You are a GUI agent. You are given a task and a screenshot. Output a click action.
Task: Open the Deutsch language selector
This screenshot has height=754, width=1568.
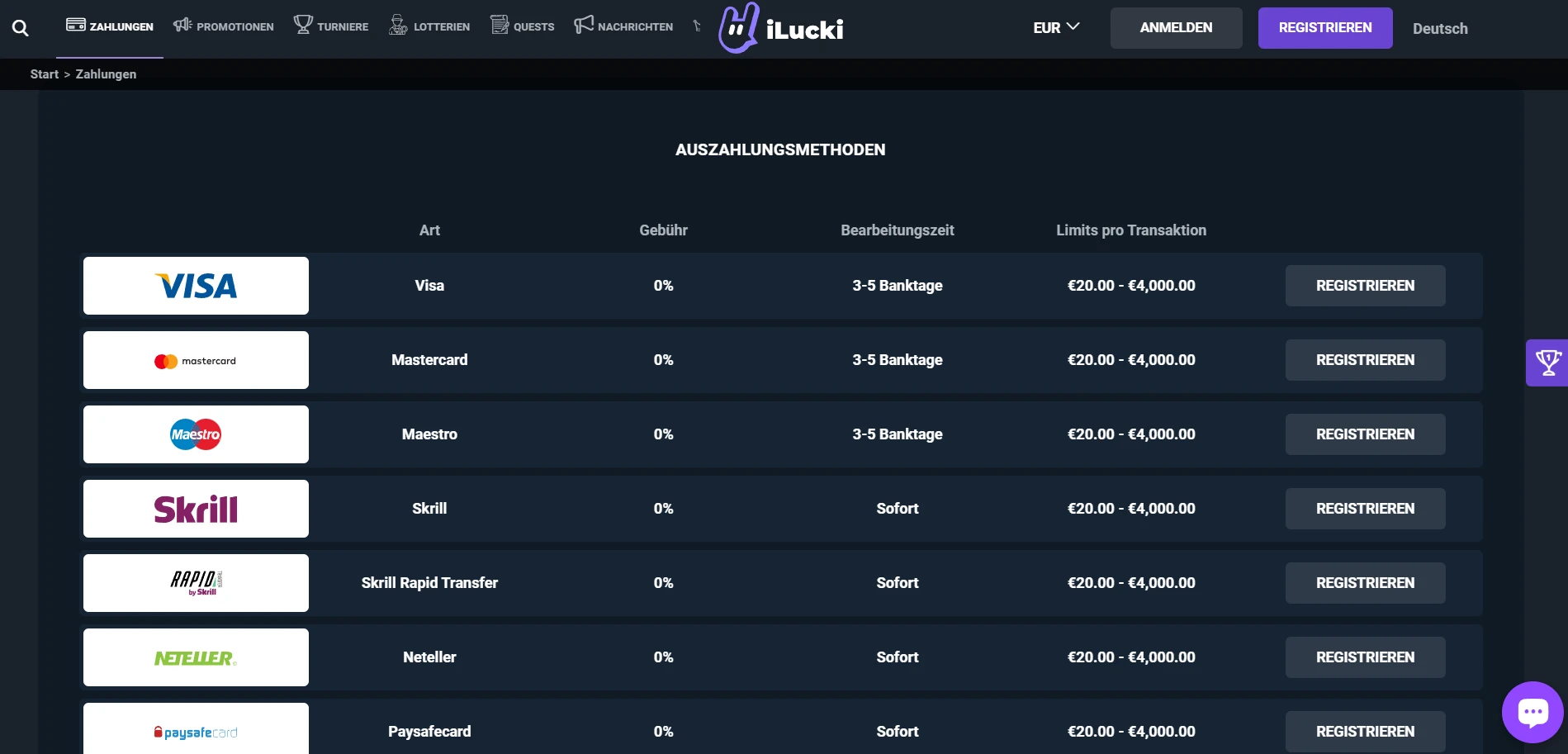1440,29
